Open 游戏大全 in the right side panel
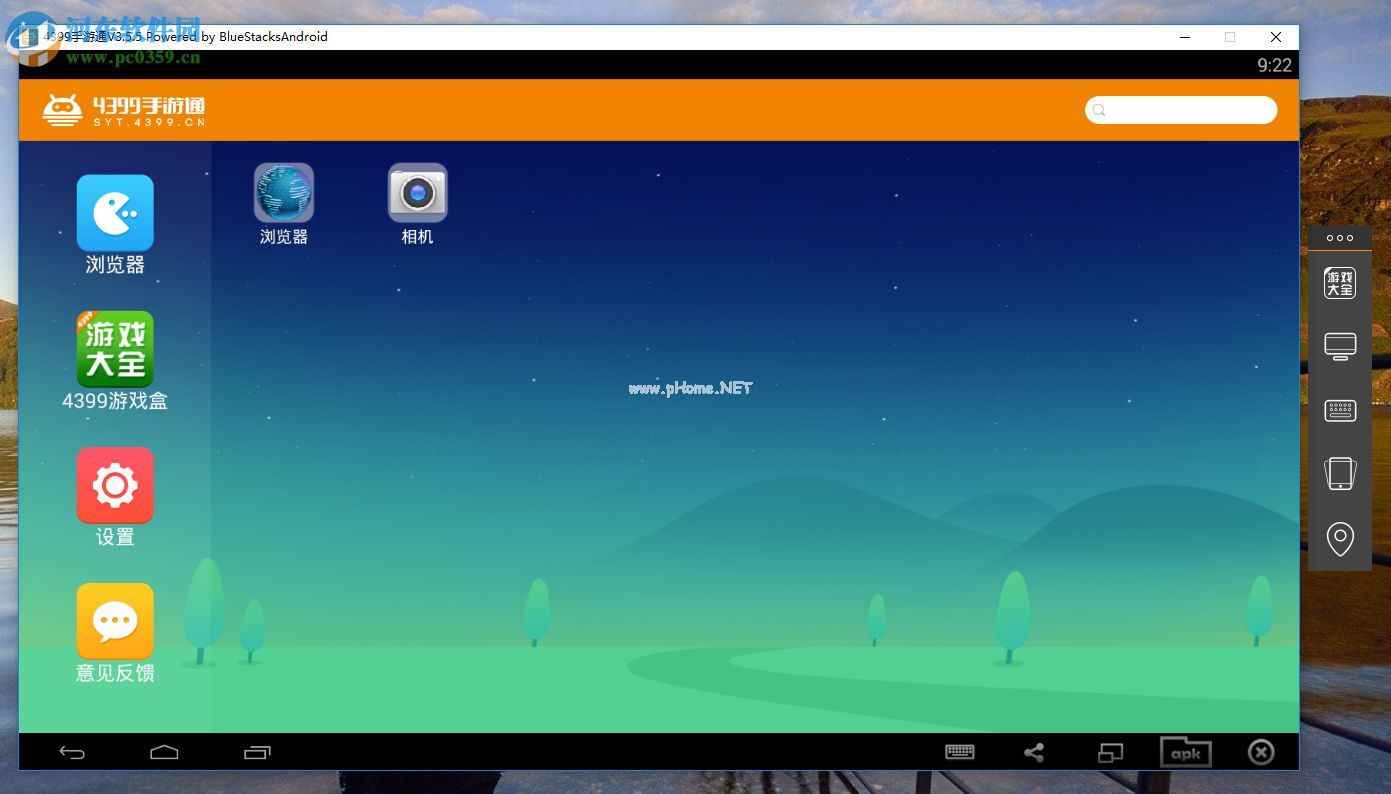 coord(1340,283)
